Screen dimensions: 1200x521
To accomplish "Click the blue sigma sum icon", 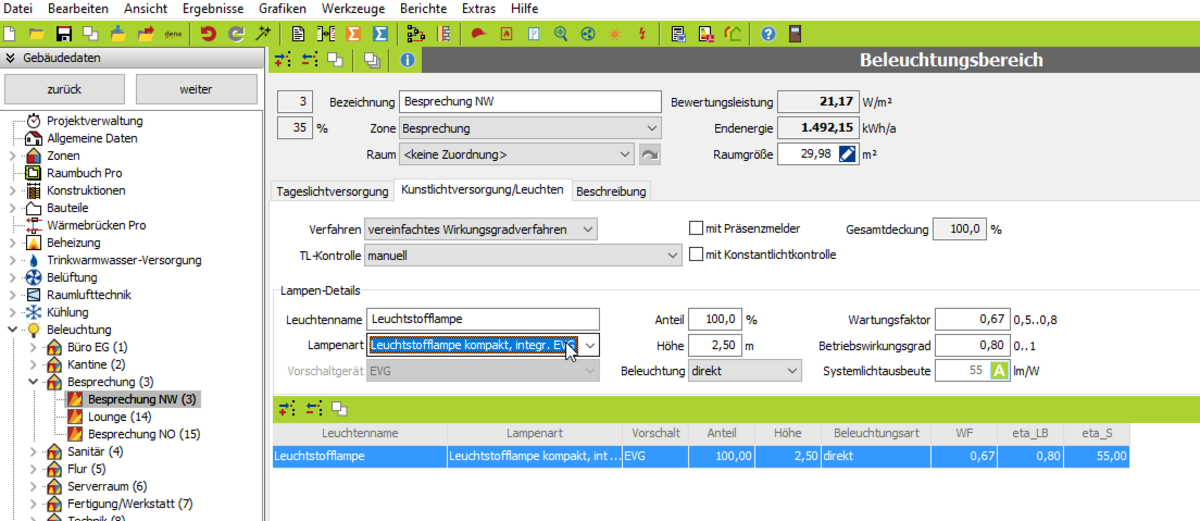I will (x=380, y=33).
